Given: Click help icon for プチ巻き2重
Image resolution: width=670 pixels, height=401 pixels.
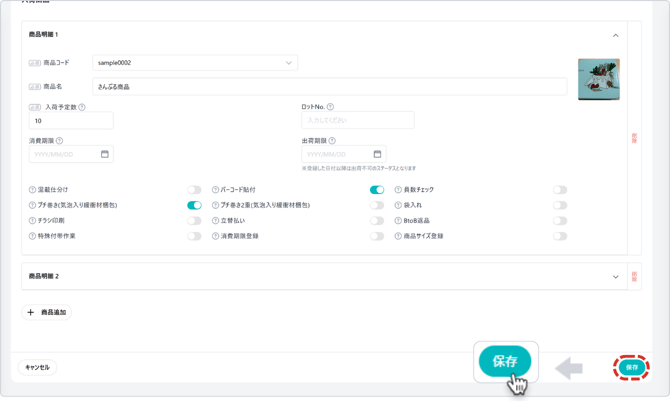Looking at the screenshot, I should [215, 205].
